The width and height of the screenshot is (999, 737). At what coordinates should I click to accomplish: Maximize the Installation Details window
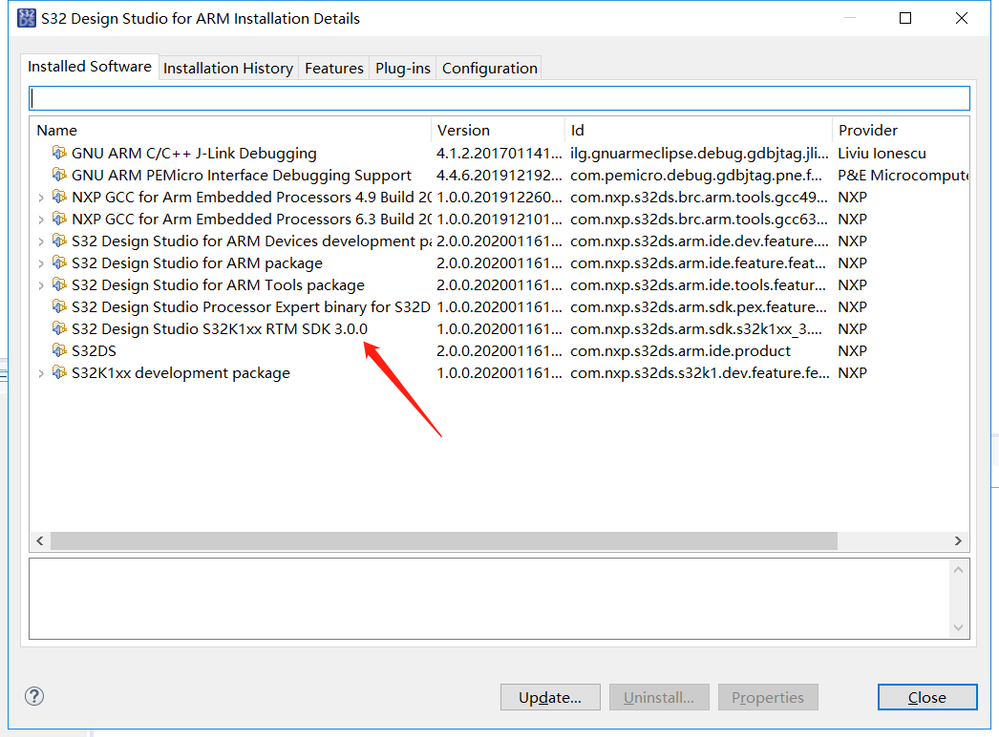905,18
